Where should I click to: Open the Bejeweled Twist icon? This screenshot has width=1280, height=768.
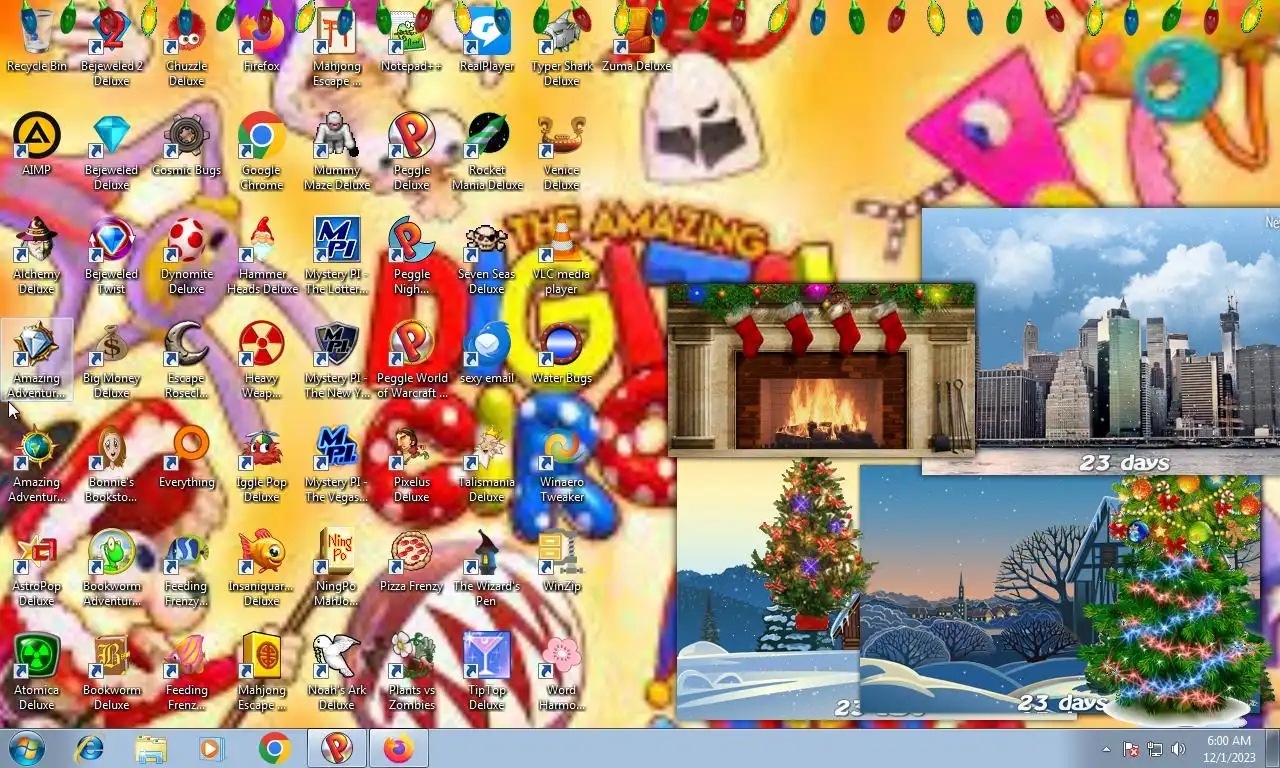[112, 255]
